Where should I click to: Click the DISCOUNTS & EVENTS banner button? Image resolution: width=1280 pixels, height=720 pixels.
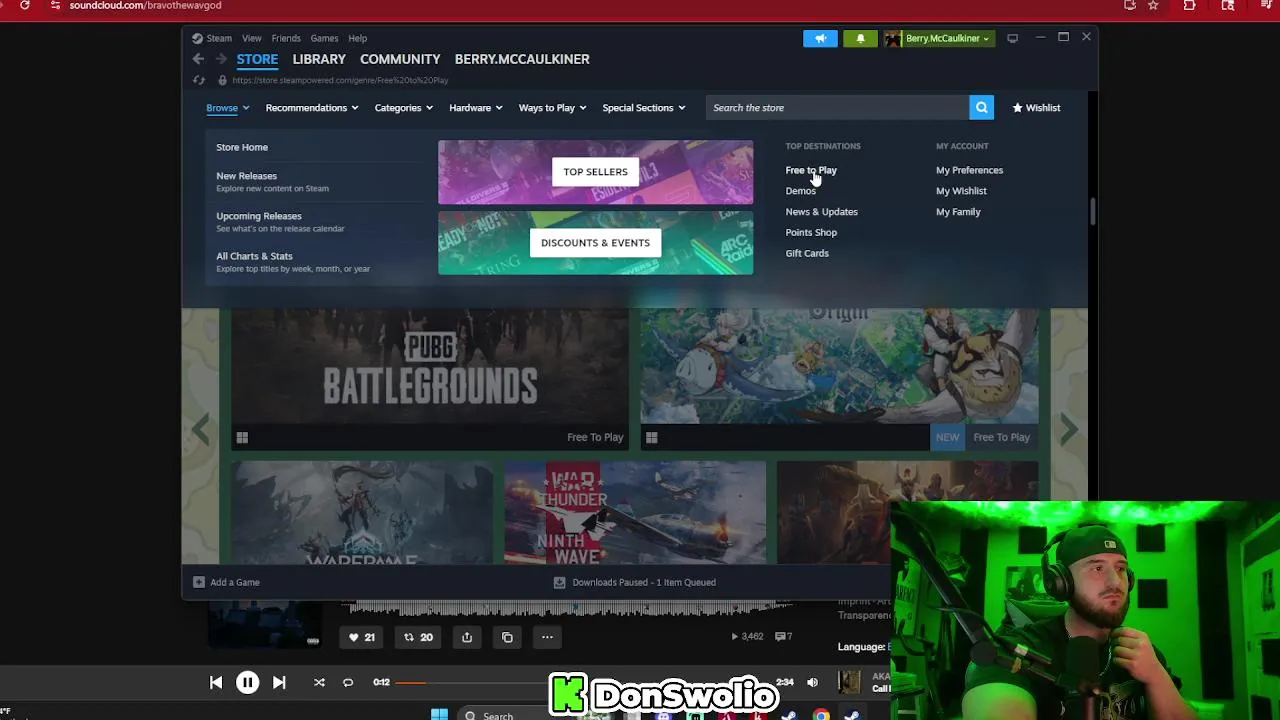pyautogui.click(x=595, y=243)
